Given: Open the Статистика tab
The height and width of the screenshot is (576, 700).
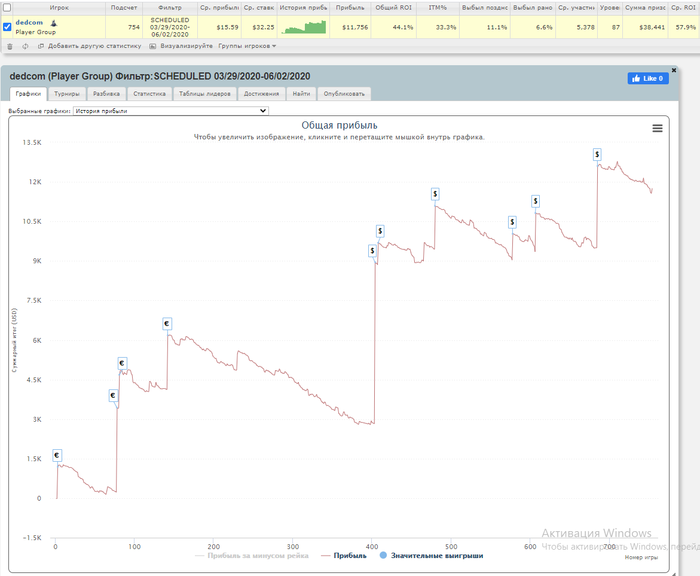Looking at the screenshot, I should click(x=149, y=94).
